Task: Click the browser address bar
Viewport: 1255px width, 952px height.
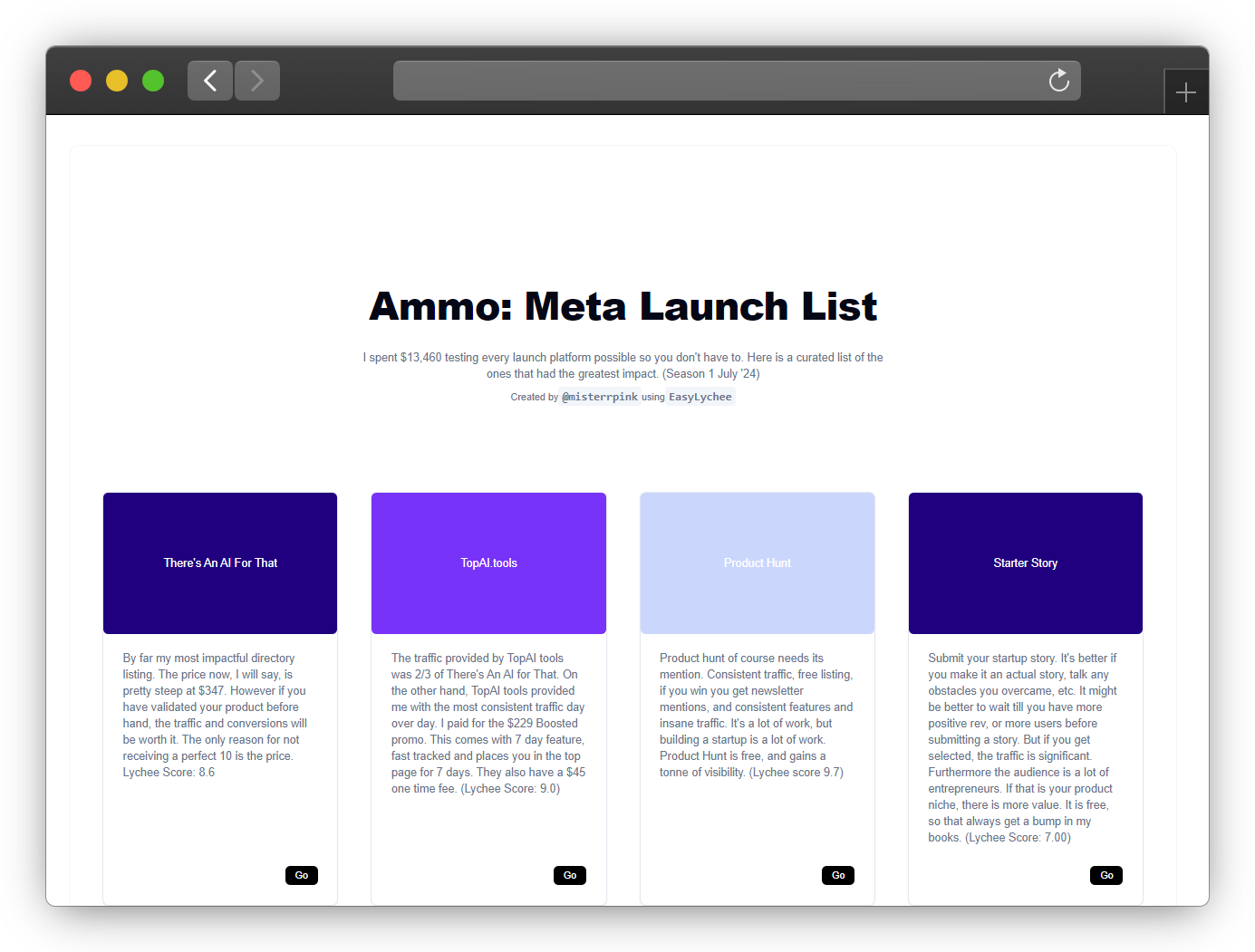Action: (737, 81)
